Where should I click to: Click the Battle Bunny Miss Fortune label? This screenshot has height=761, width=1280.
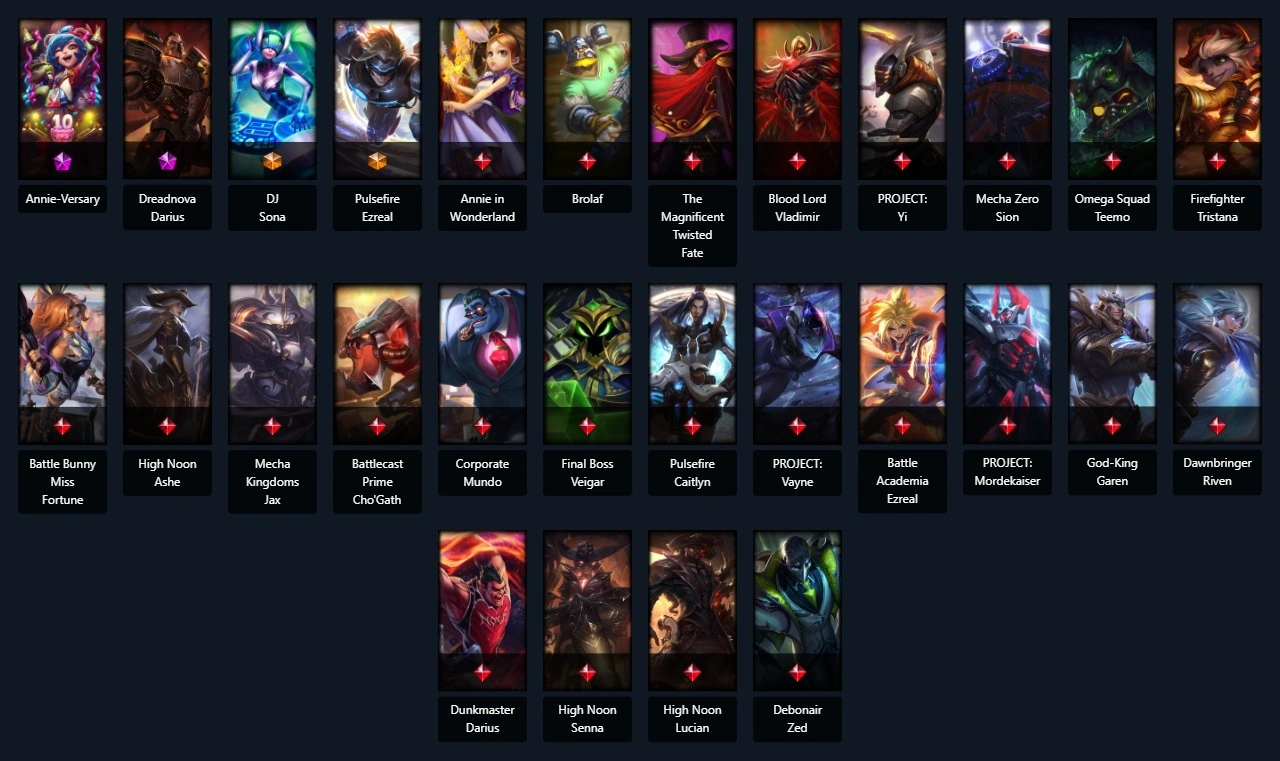click(x=62, y=481)
